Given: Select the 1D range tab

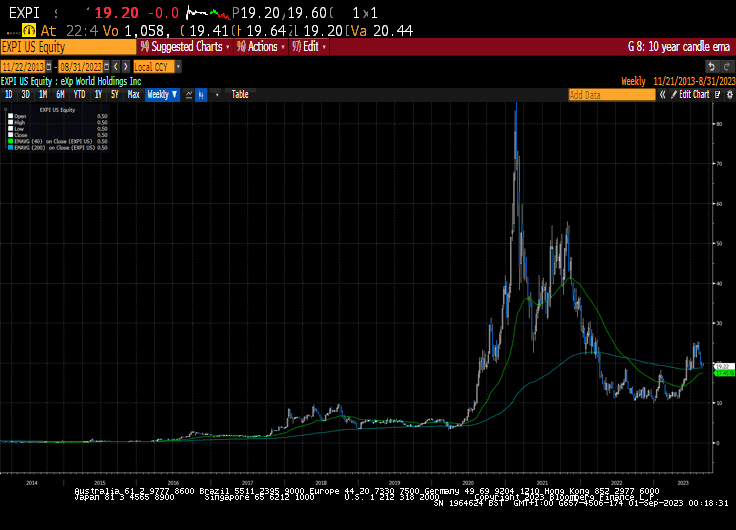Looking at the screenshot, I should click(8, 94).
